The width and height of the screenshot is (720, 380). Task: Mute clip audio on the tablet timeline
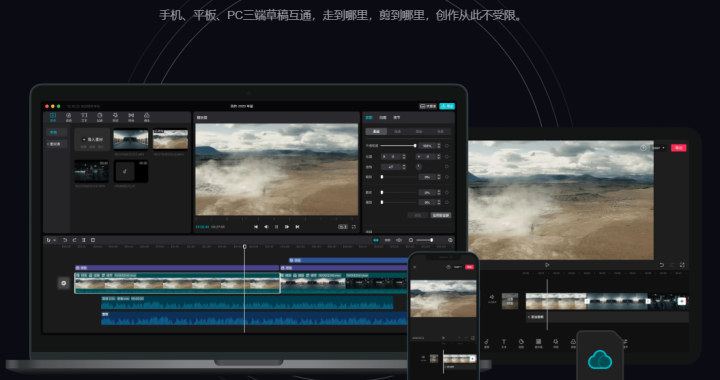[x=492, y=299]
